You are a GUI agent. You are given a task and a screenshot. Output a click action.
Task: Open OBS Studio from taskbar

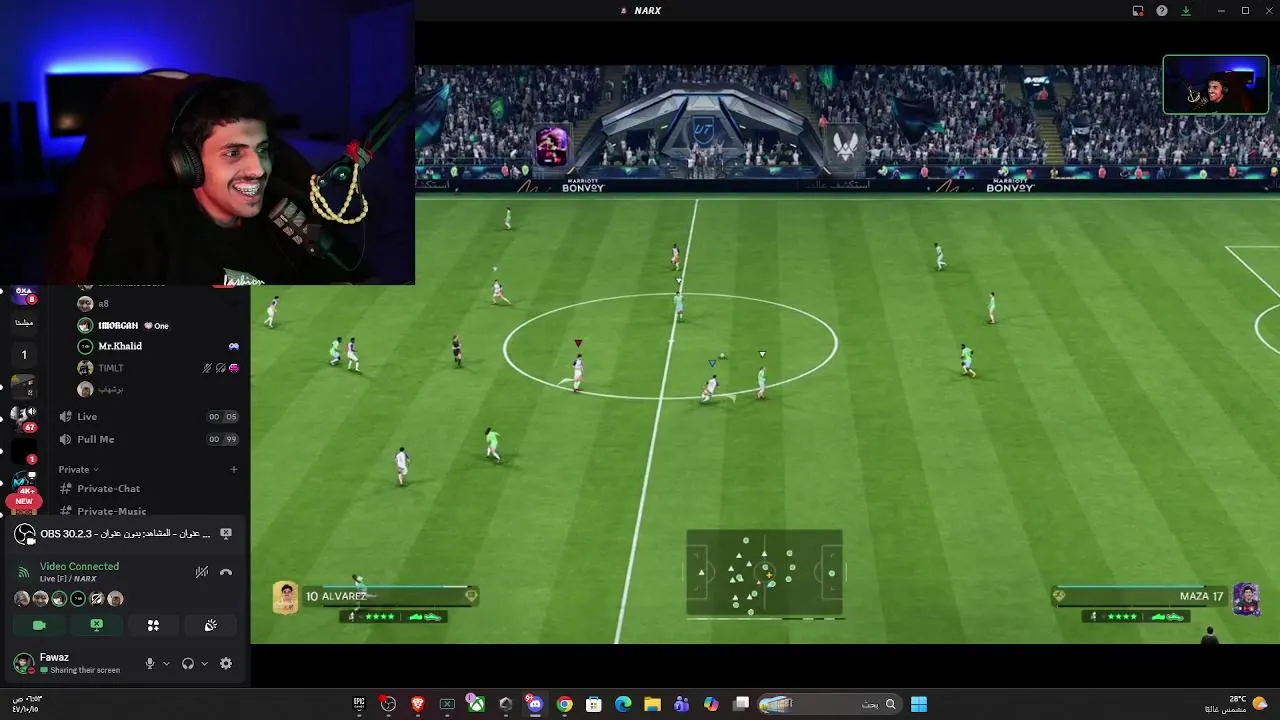[x=388, y=704]
